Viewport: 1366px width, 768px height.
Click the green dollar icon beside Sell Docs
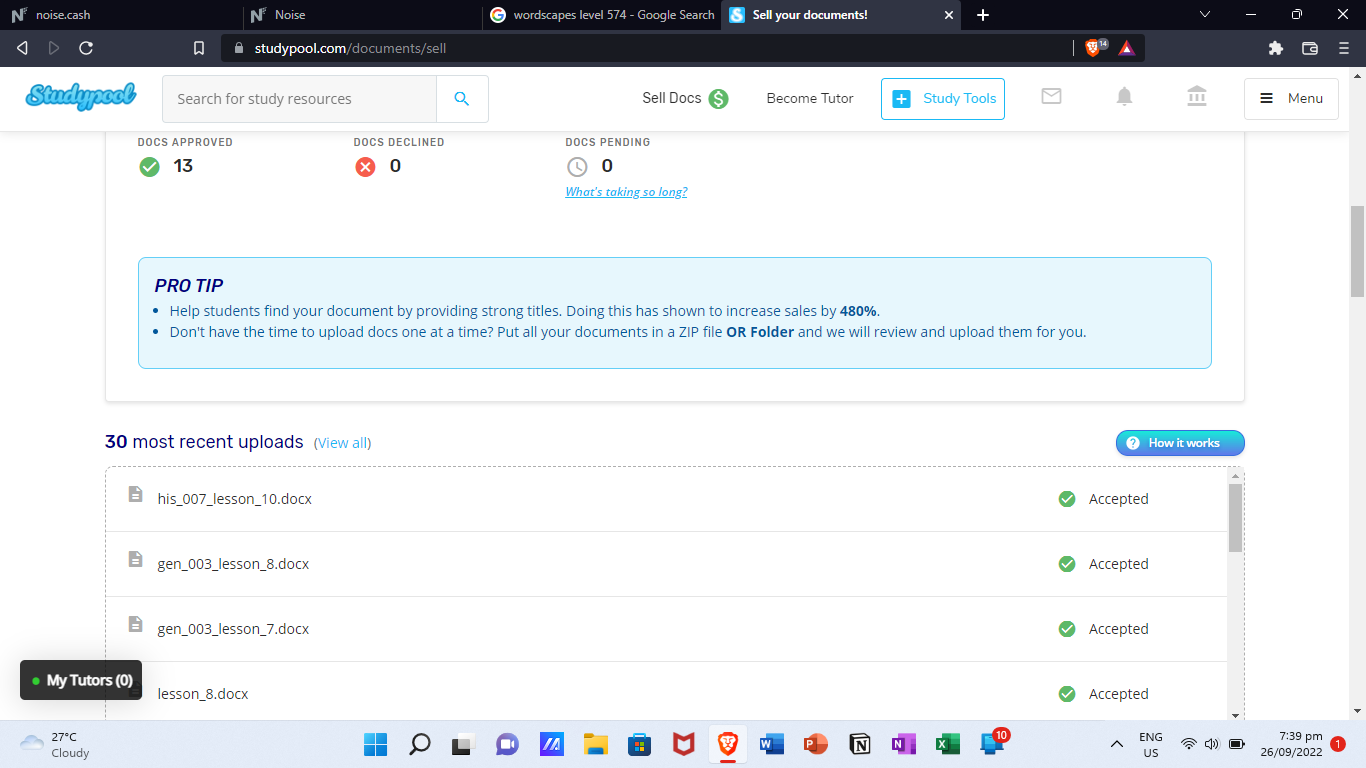click(719, 99)
